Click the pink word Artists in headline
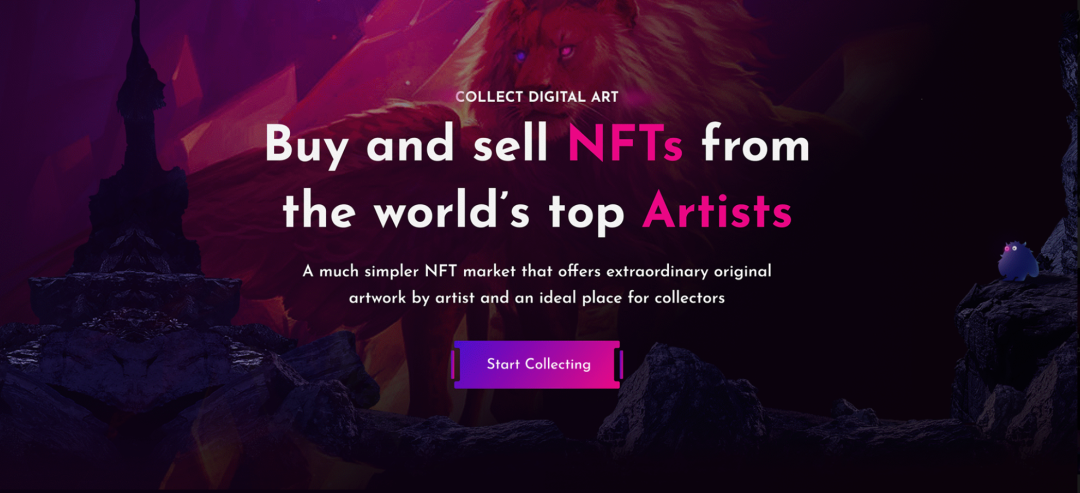Viewport: 1080px width, 493px height. tap(717, 211)
